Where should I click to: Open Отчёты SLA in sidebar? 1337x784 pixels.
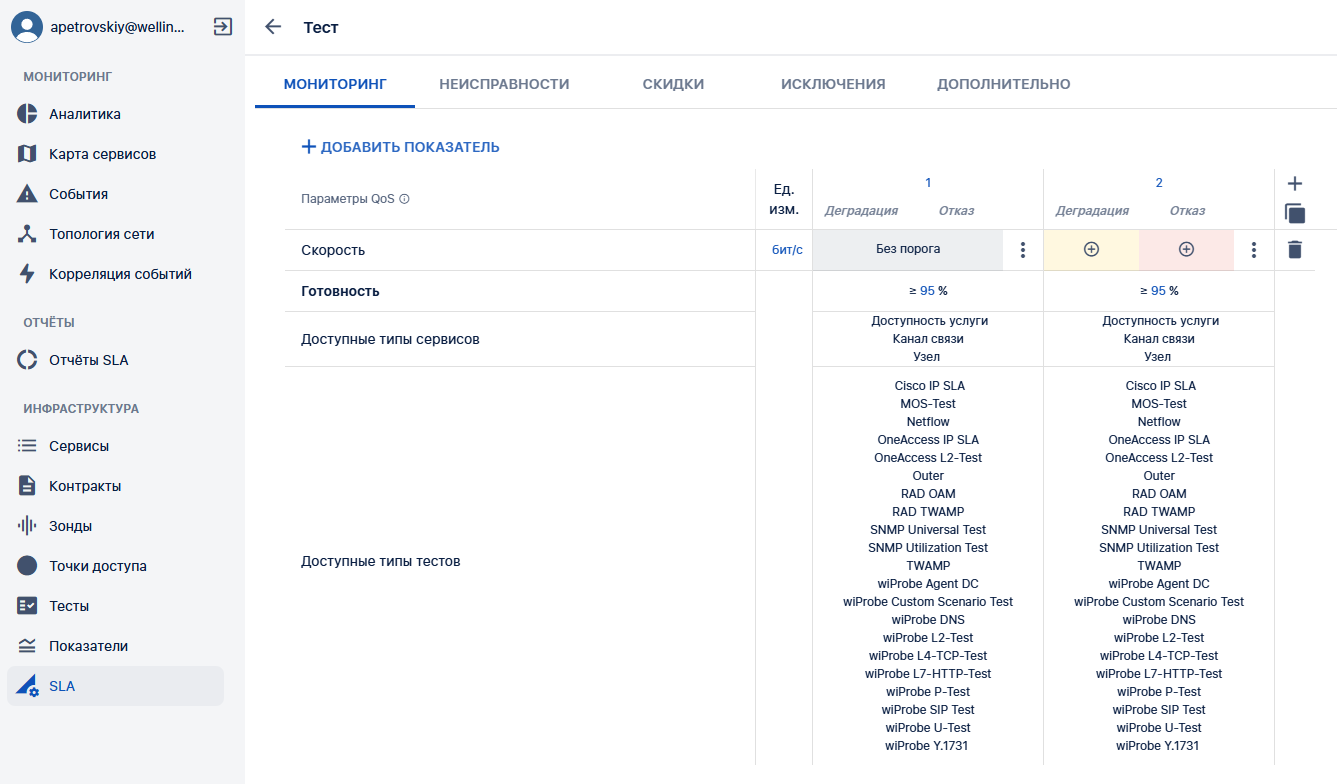pyautogui.click(x=115, y=360)
